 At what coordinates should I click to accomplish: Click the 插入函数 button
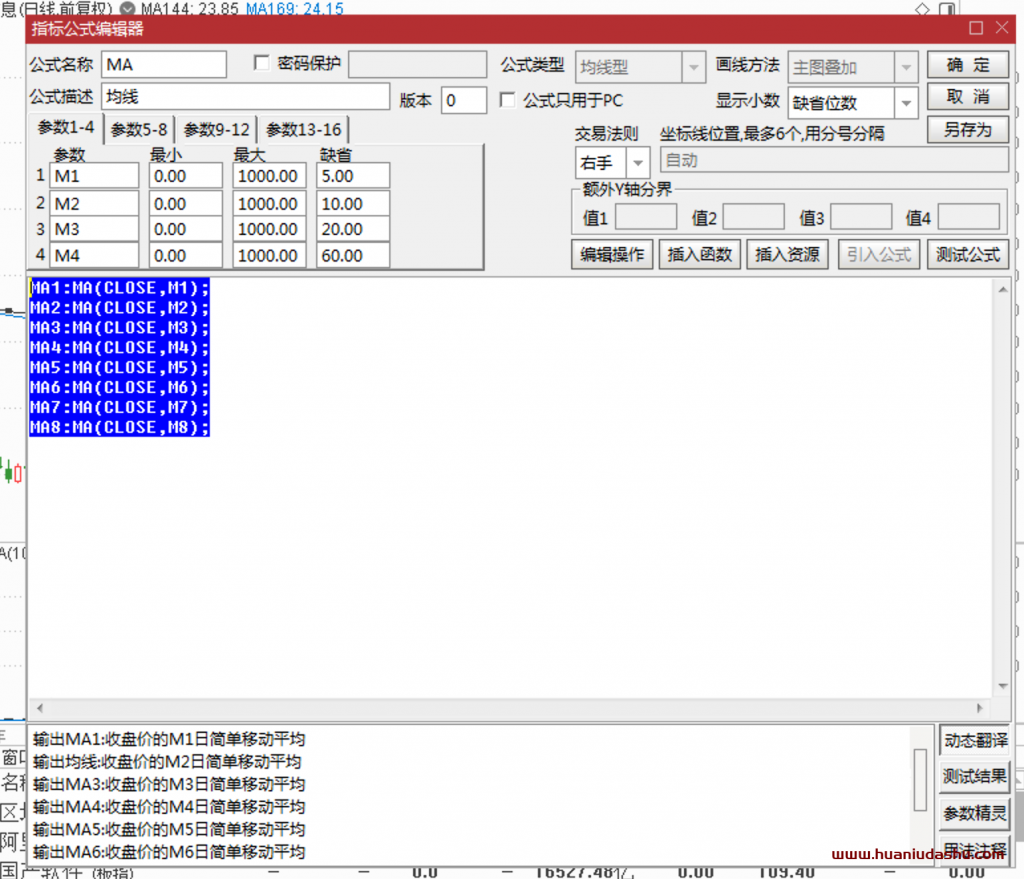tap(699, 255)
